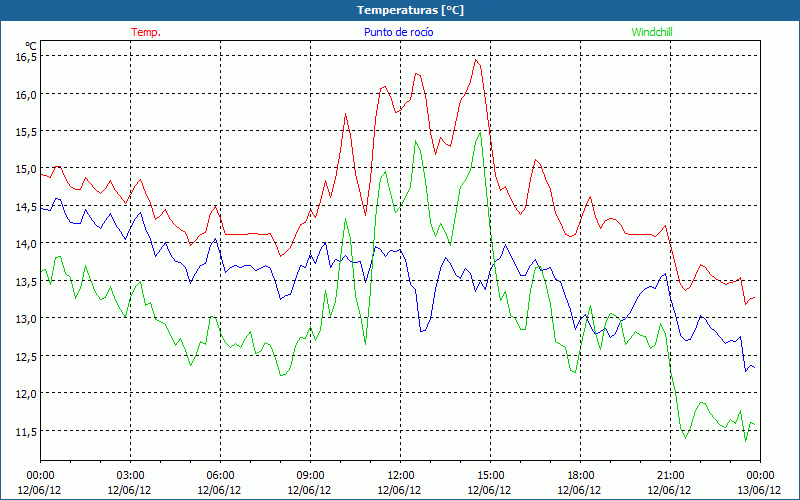The height and width of the screenshot is (500, 800).
Task: Click the 16,5 y-axis value
Action: click(27, 57)
